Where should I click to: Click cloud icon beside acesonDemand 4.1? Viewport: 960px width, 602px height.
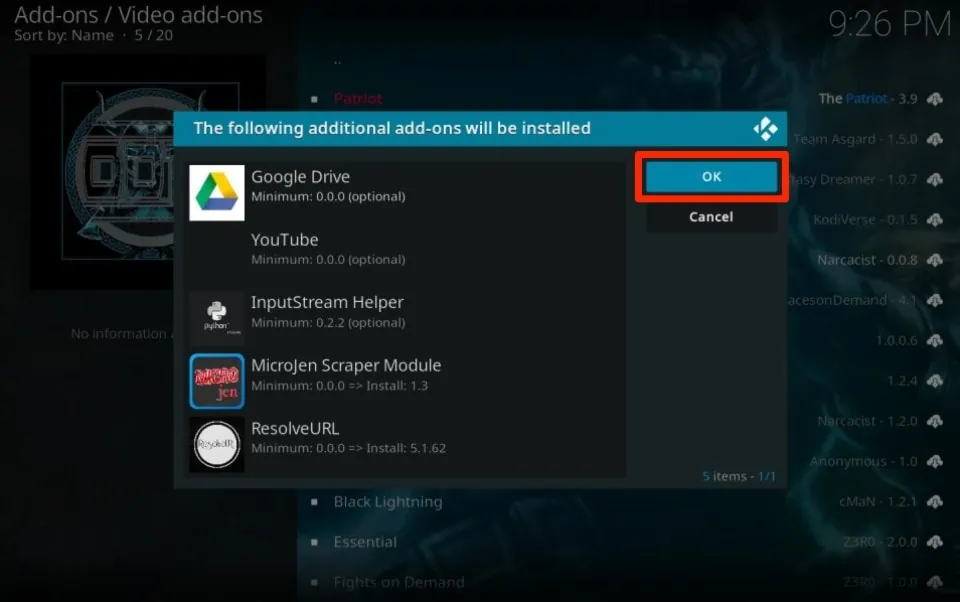pos(935,300)
